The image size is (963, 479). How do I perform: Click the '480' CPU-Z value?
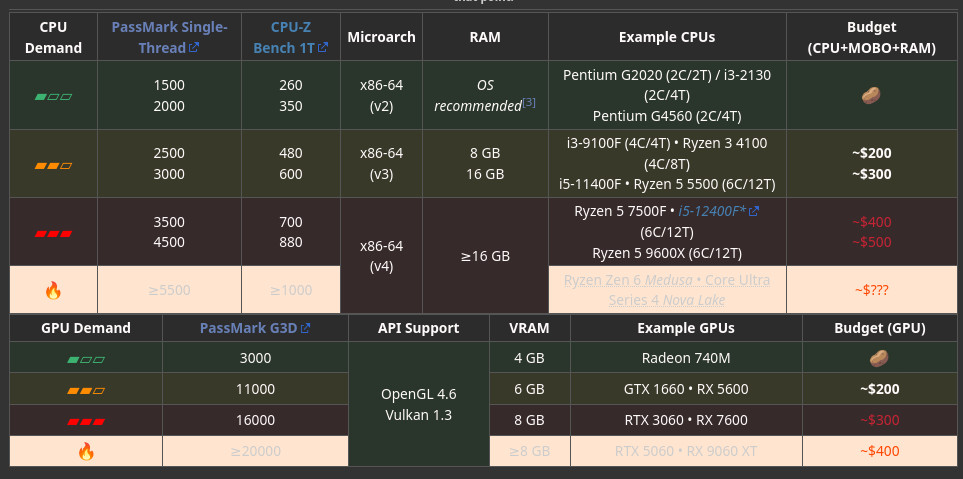pyautogui.click(x=290, y=154)
